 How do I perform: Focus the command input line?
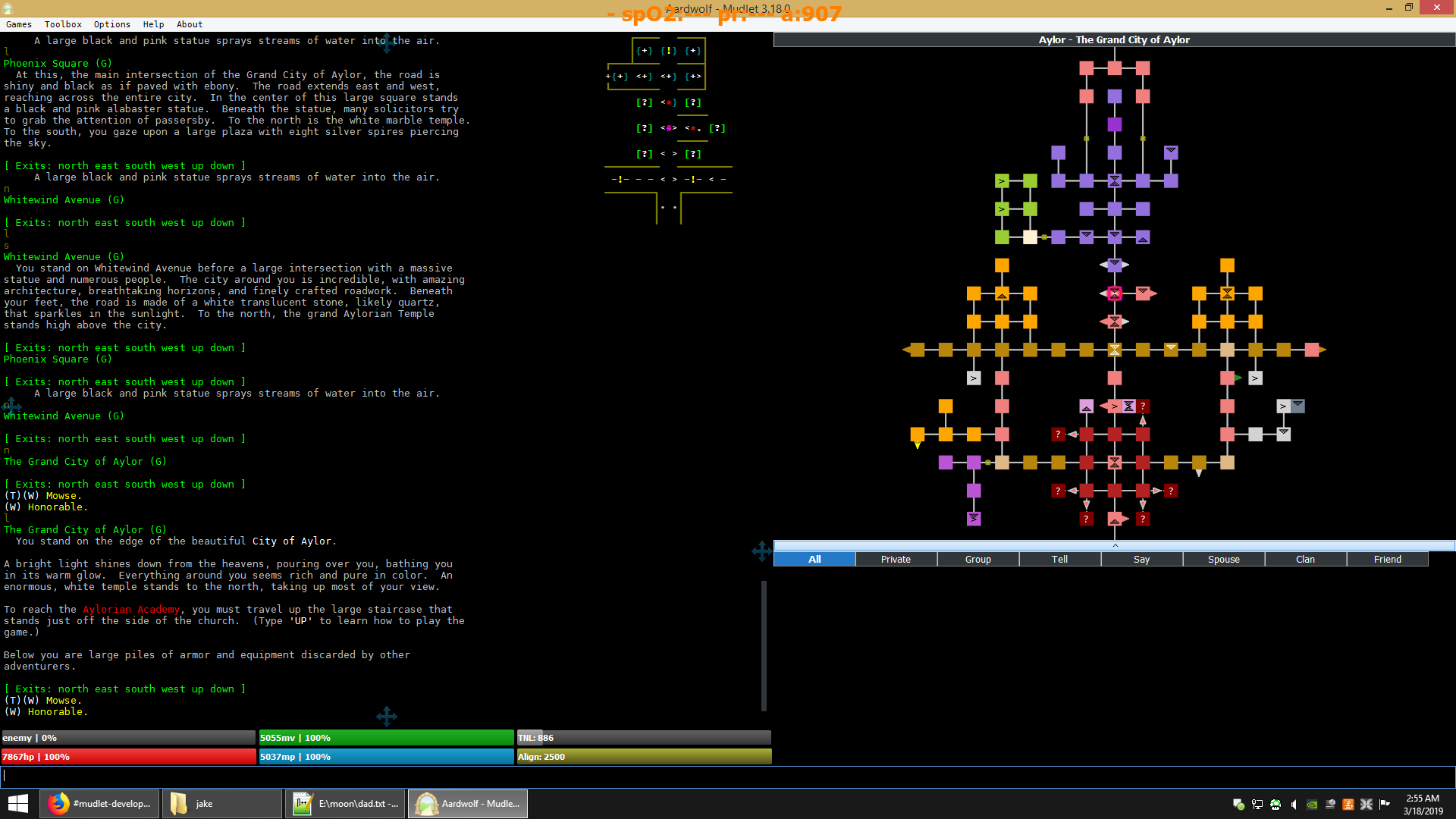pyautogui.click(x=728, y=776)
